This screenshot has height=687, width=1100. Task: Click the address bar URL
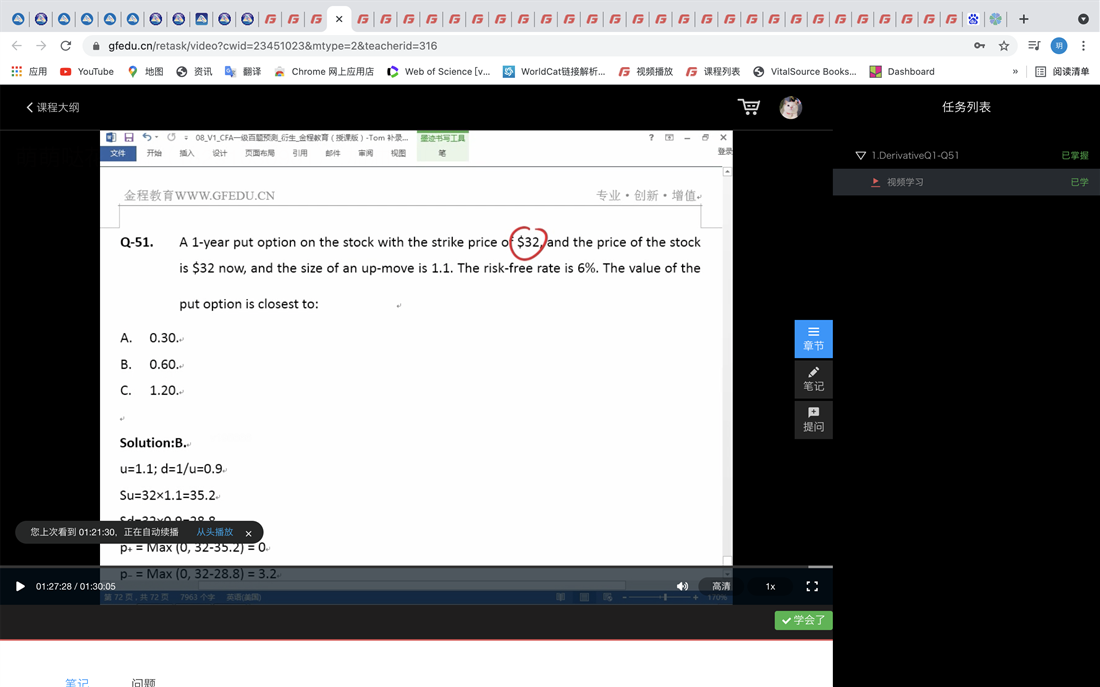tap(272, 46)
